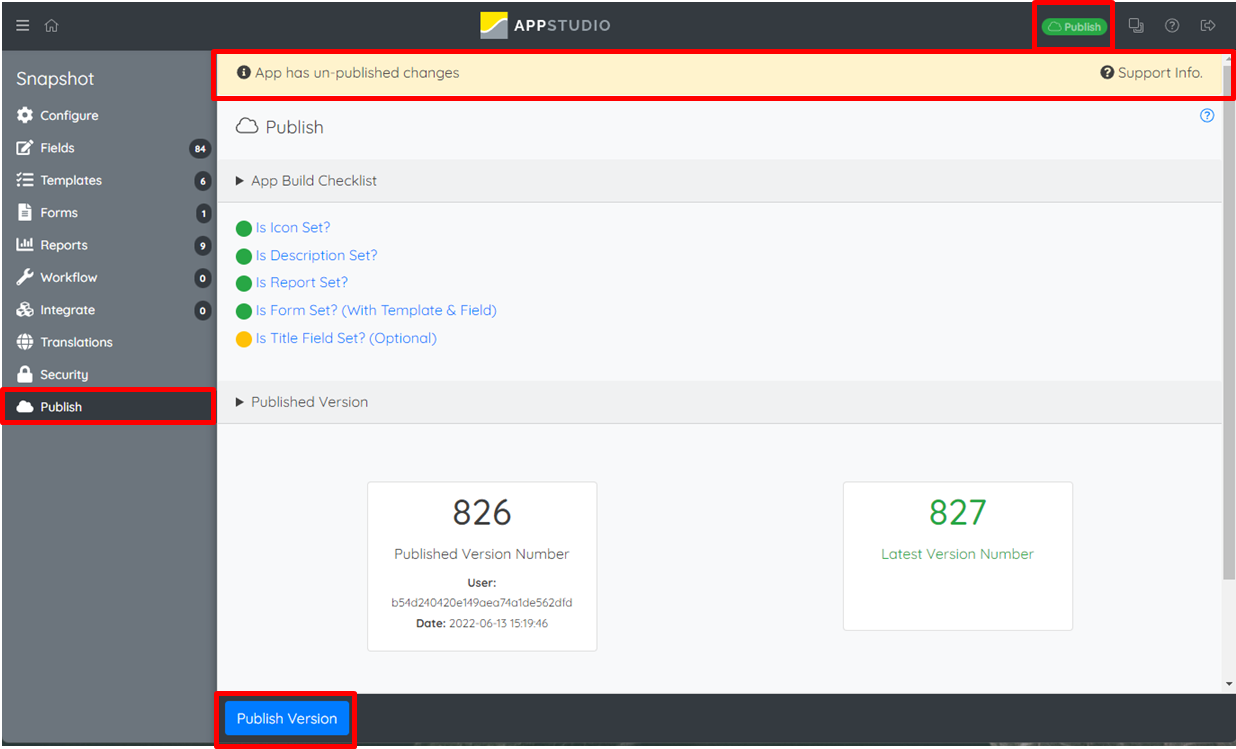Click the Workflow count badge 0

click(203, 279)
